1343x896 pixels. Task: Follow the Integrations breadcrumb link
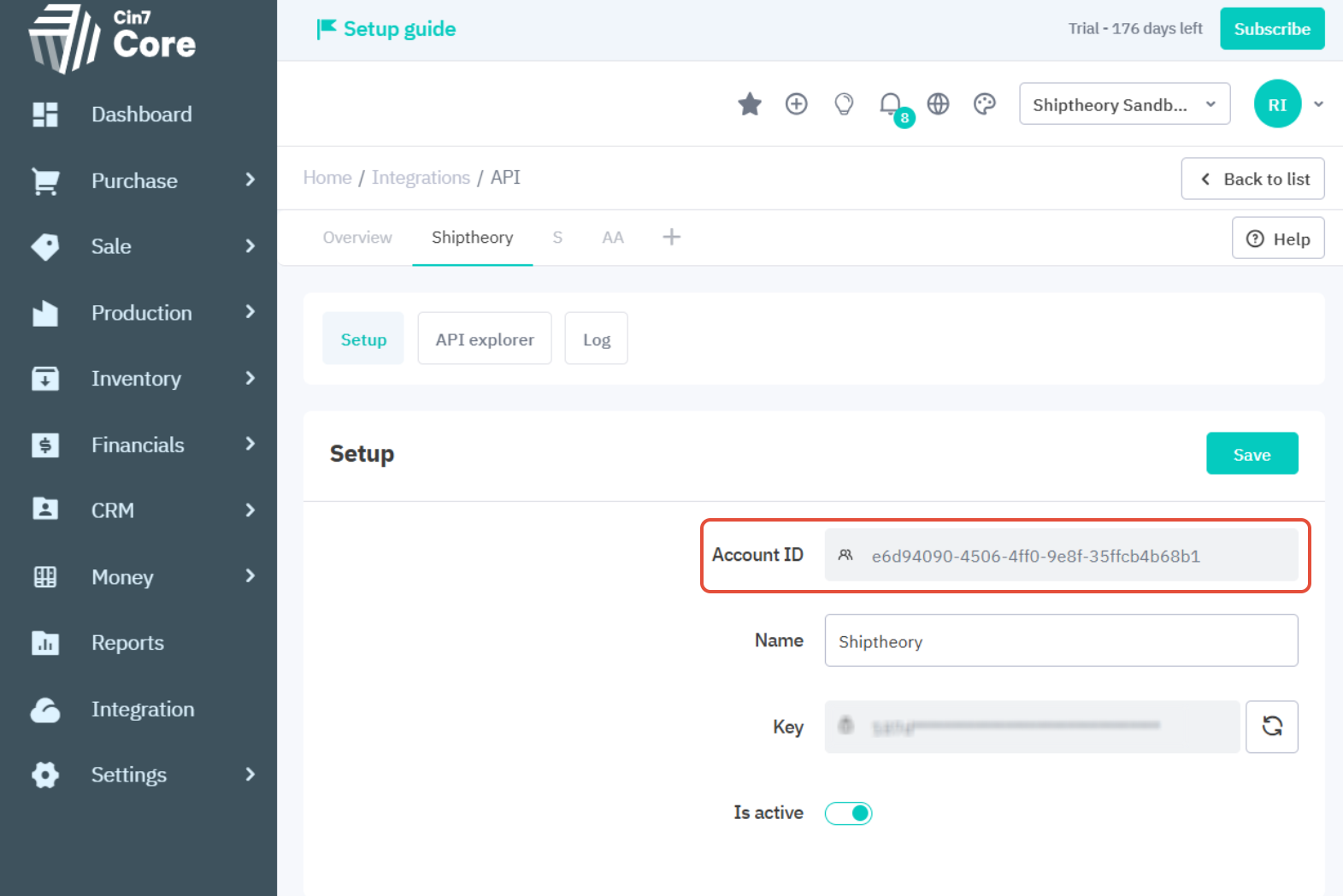[x=421, y=178]
